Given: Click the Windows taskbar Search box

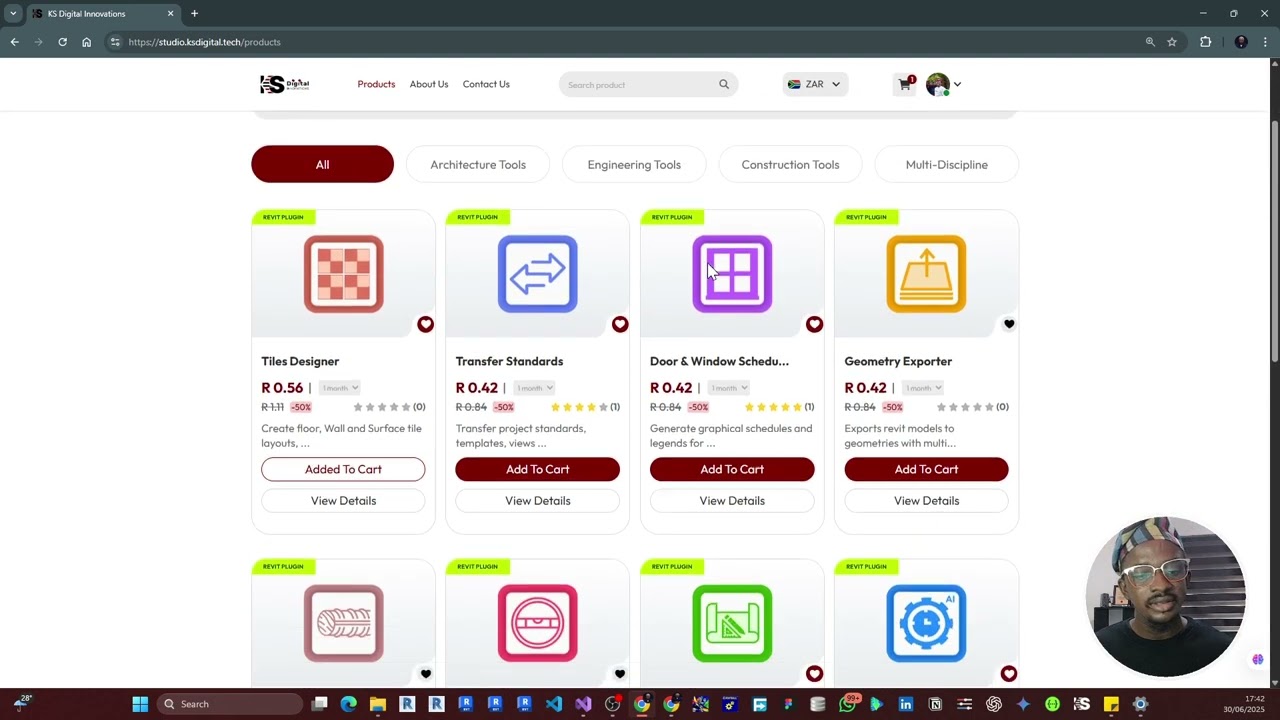Looking at the screenshot, I should pyautogui.click(x=230, y=704).
